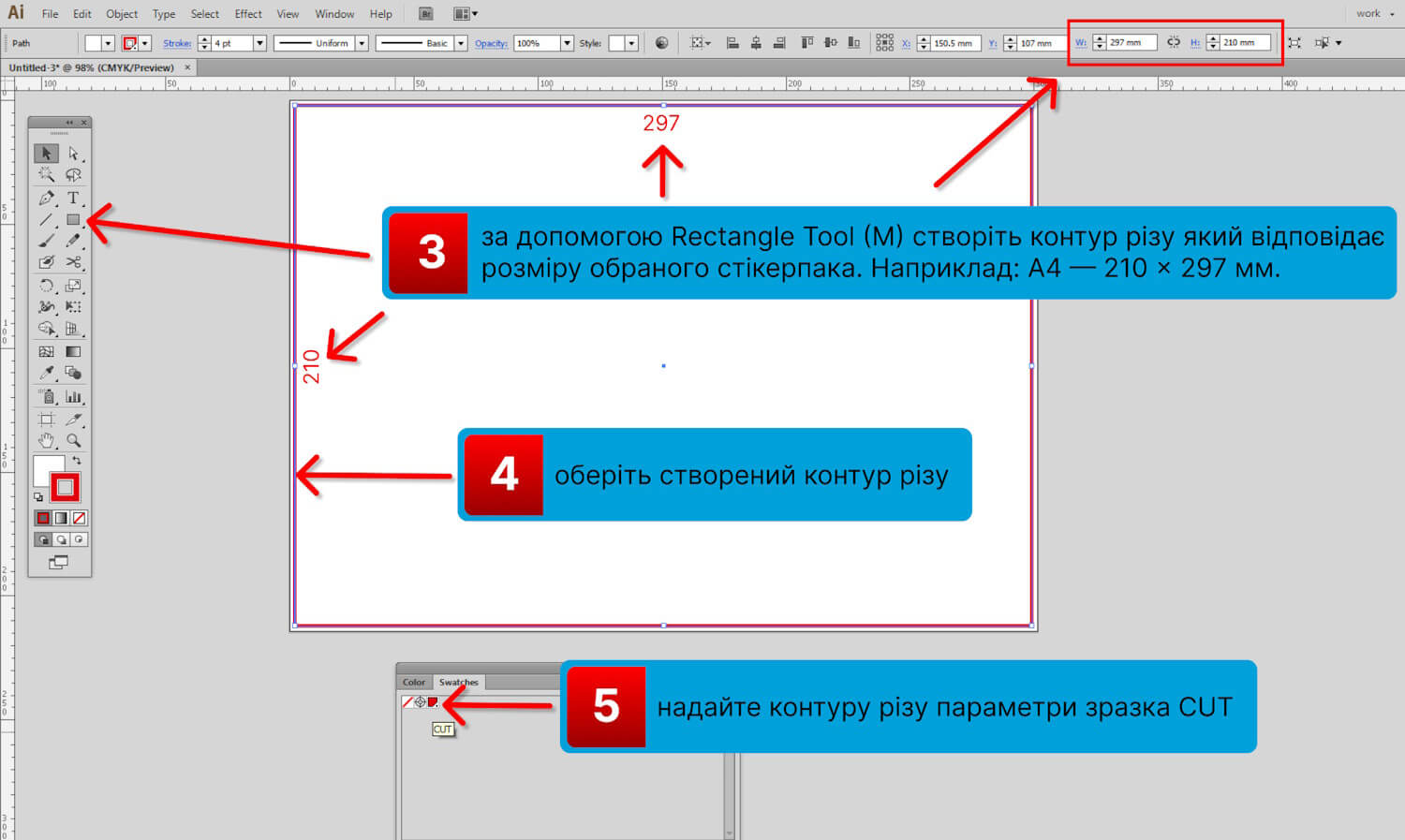Open the Effect menu
Viewport: 1405px width, 840px height.
click(x=248, y=14)
